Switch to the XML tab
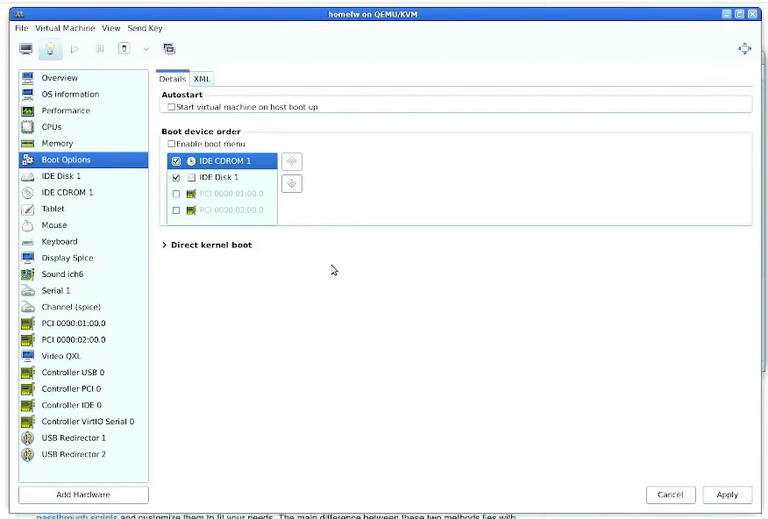Image resolution: width=768 pixels, height=519 pixels. coord(201,79)
